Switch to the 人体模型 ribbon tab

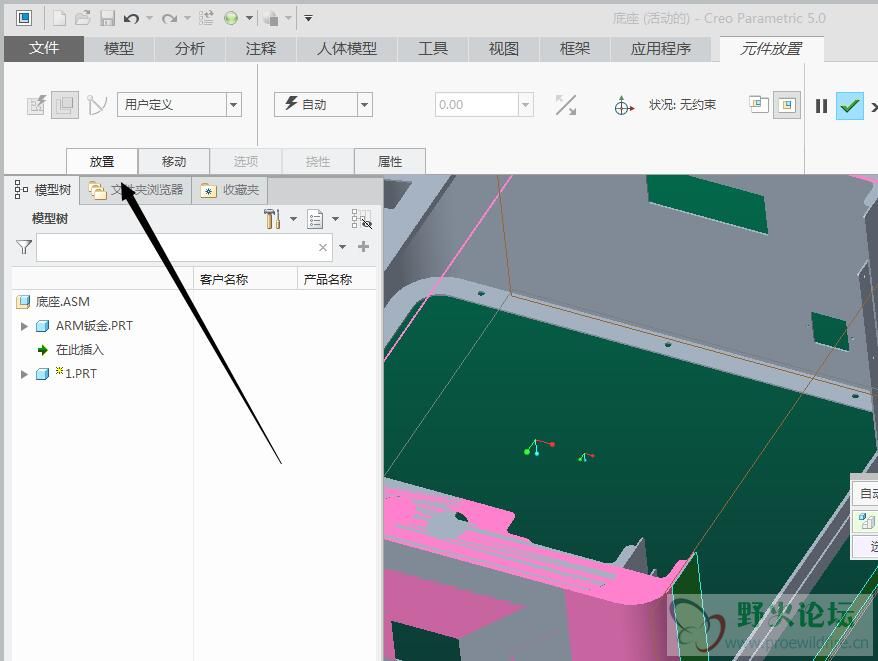[347, 49]
